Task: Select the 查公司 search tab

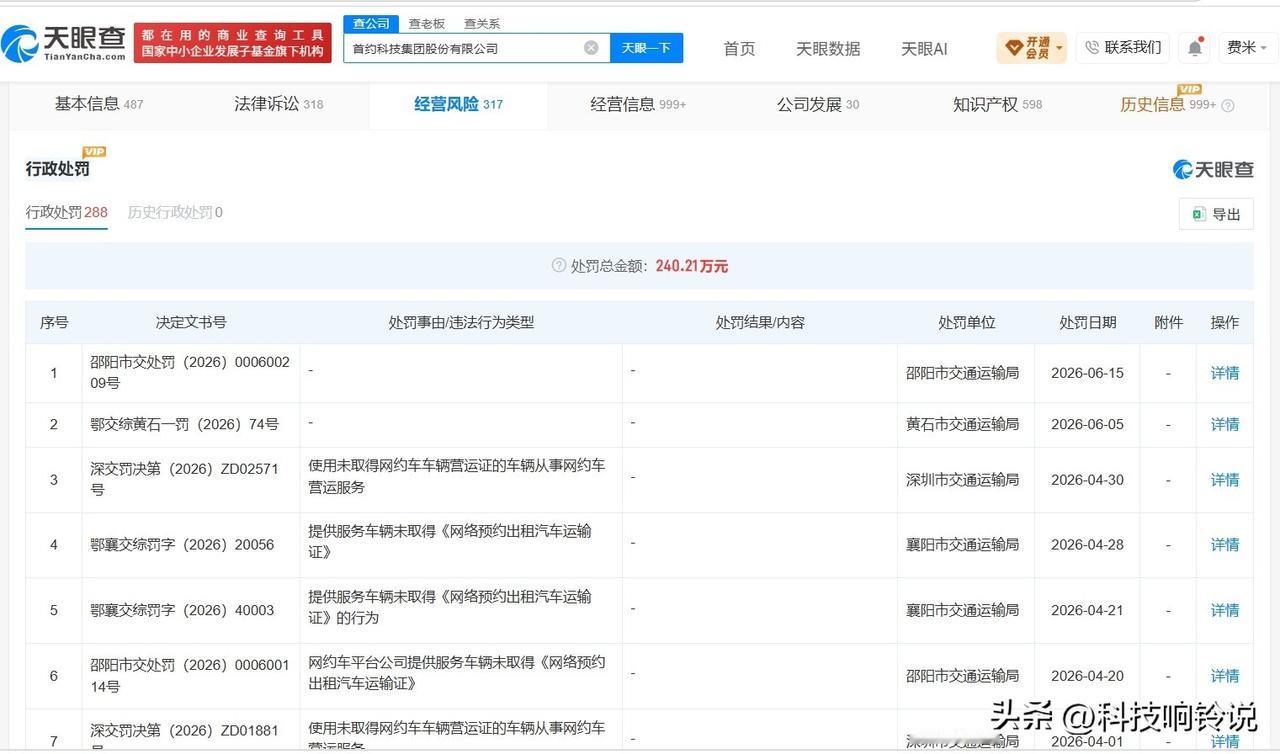Action: (x=371, y=23)
